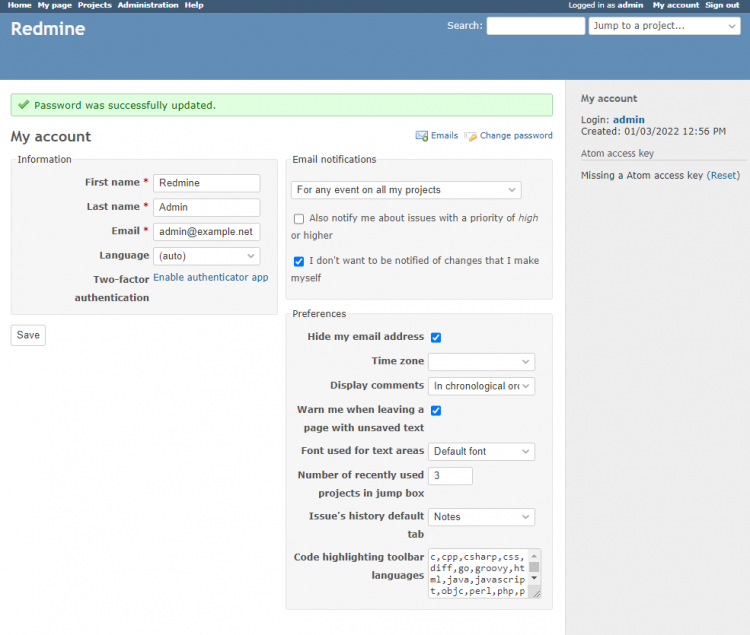750x635 pixels.
Task: Click the Redmine header title
Action: [48, 29]
